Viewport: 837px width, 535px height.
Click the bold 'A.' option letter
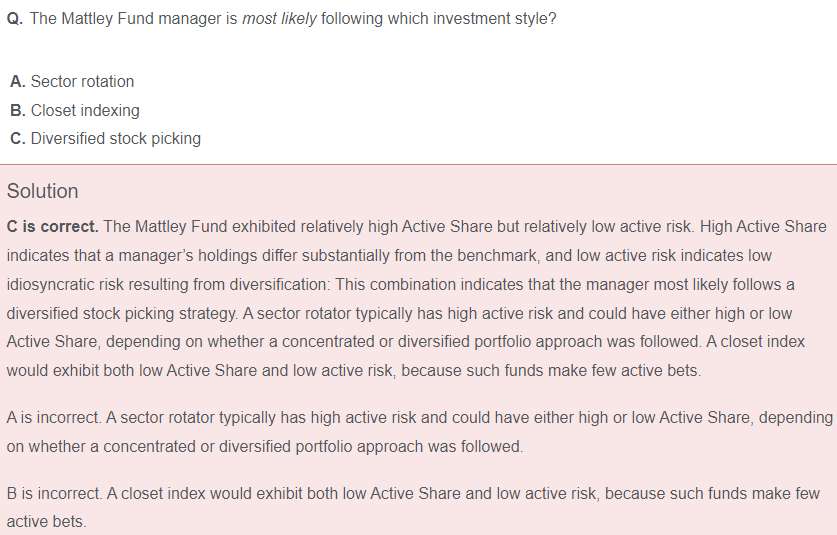click(18, 82)
